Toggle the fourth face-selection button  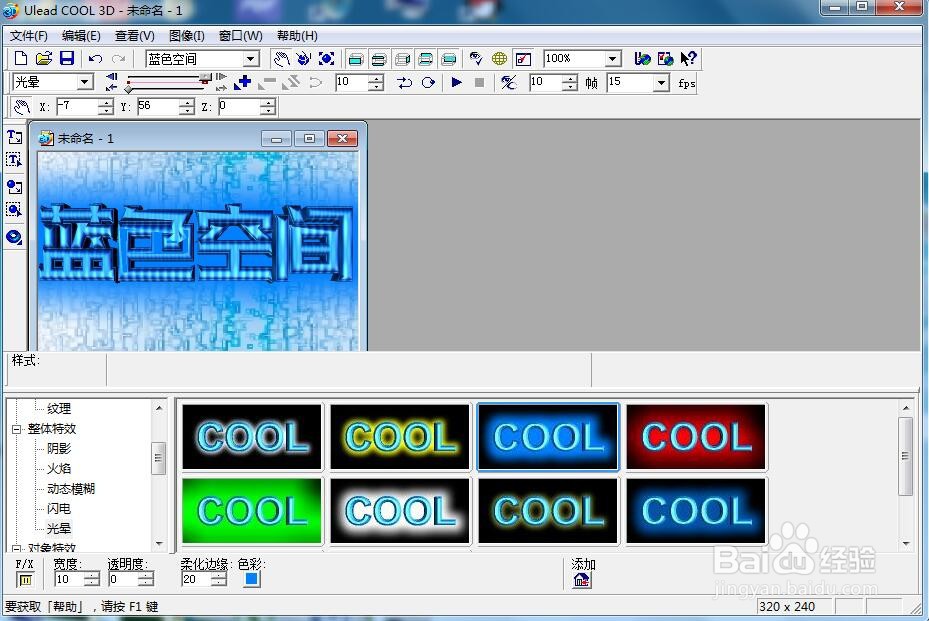(426, 59)
